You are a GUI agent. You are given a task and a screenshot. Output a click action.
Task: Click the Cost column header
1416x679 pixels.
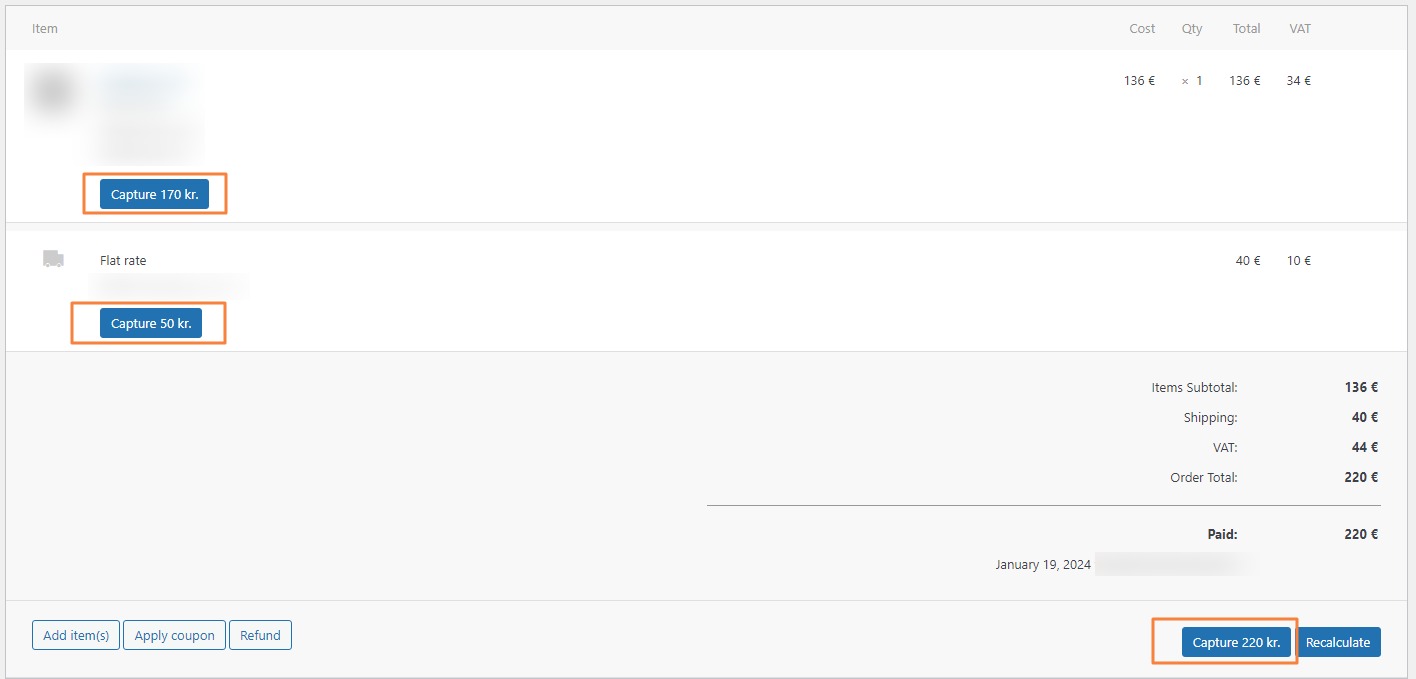pyautogui.click(x=1142, y=28)
